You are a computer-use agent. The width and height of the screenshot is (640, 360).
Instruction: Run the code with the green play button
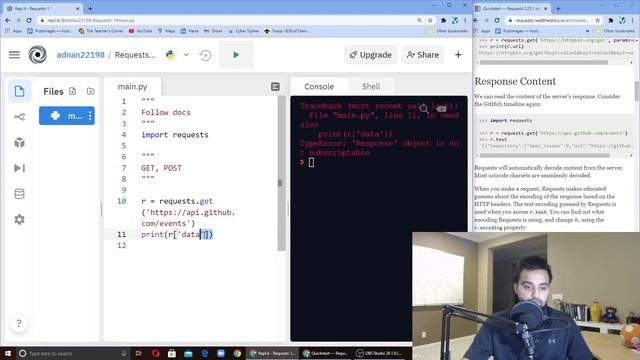point(236,55)
